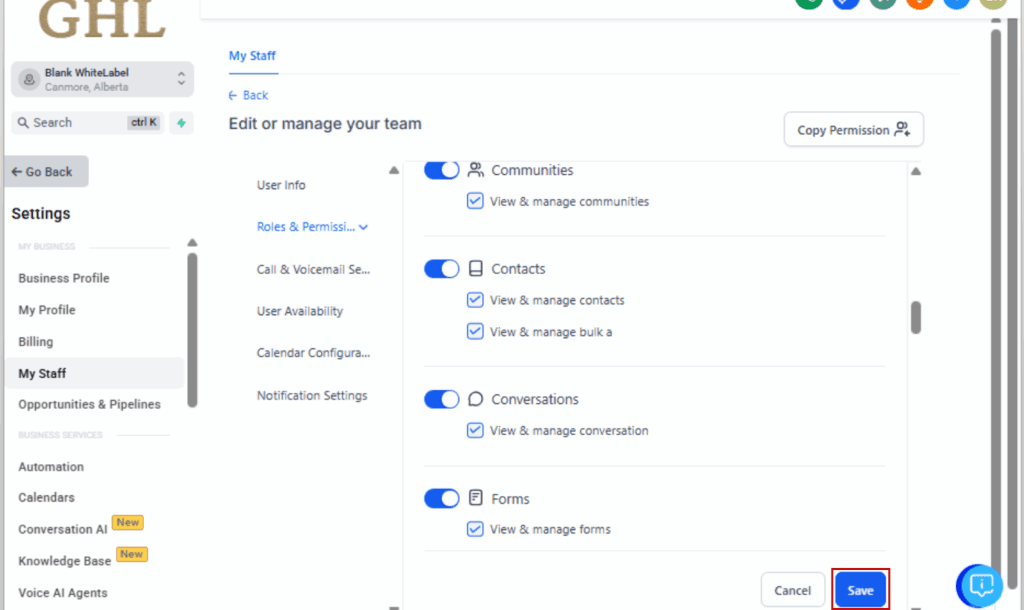Click the account avatar icon beside Blank WhiteLabel
Screen dimensions: 1024x610
[29, 80]
